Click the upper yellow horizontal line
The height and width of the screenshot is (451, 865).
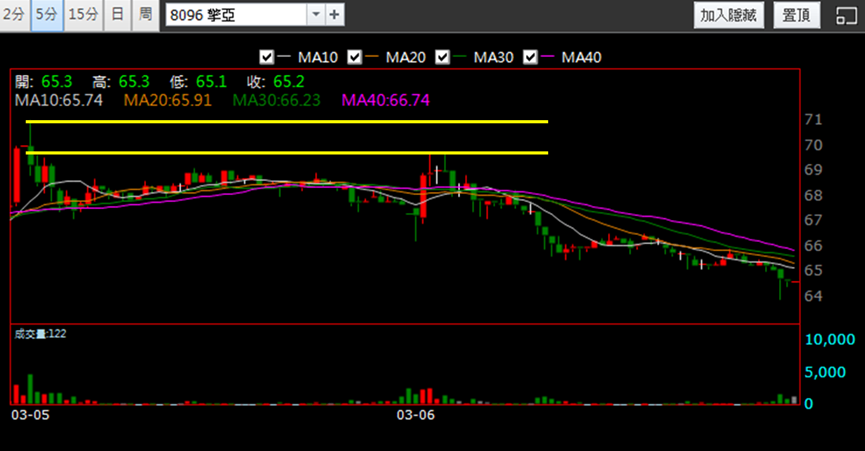287,121
